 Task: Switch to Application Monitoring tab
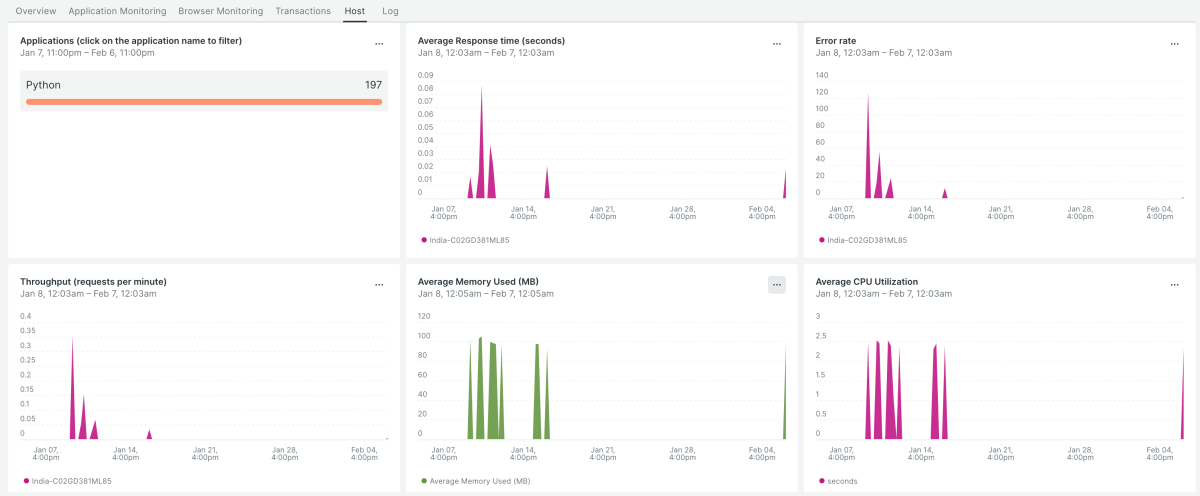pos(118,11)
